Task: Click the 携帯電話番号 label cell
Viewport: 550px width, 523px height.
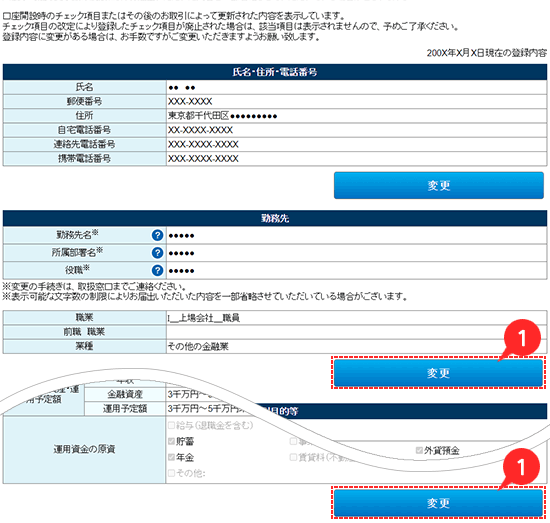Action: pyautogui.click(x=84, y=159)
